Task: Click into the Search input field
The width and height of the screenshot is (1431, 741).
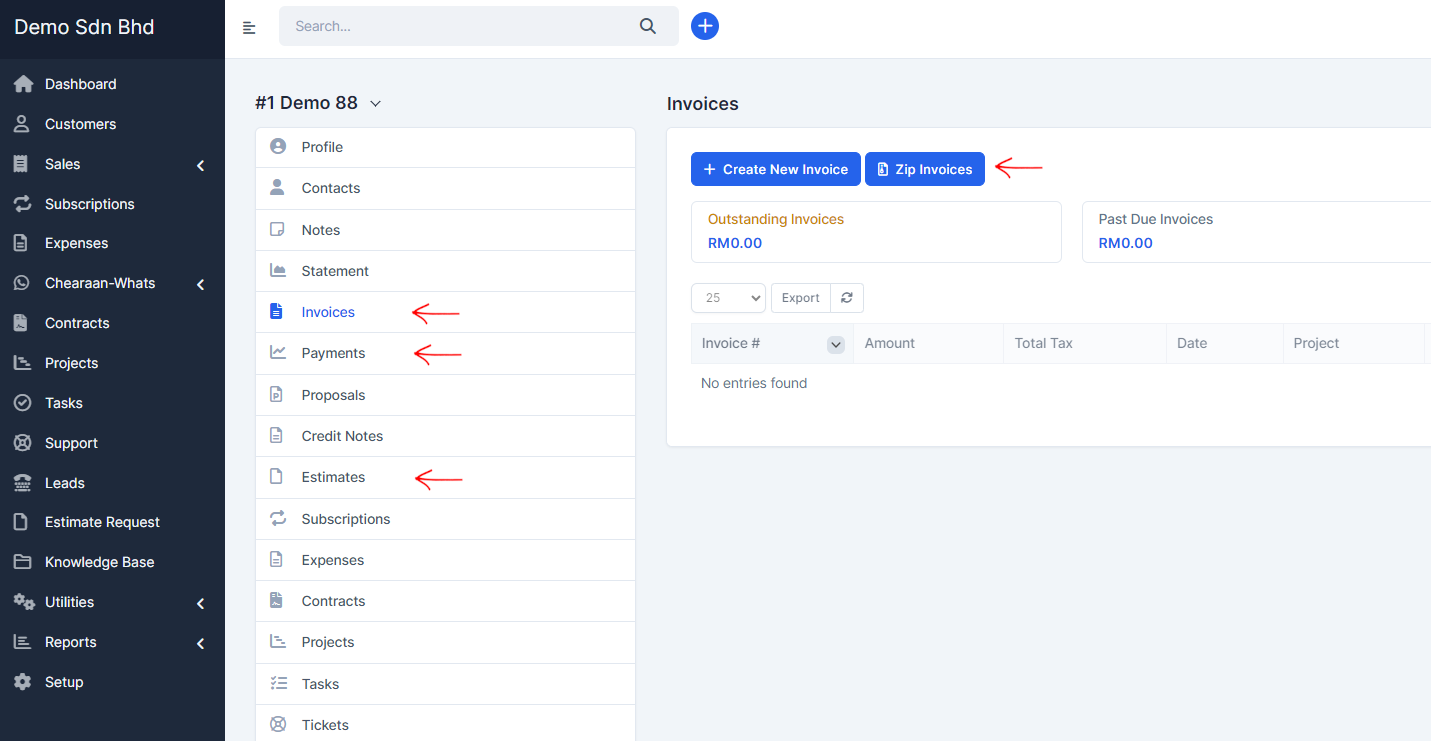Action: (460, 26)
